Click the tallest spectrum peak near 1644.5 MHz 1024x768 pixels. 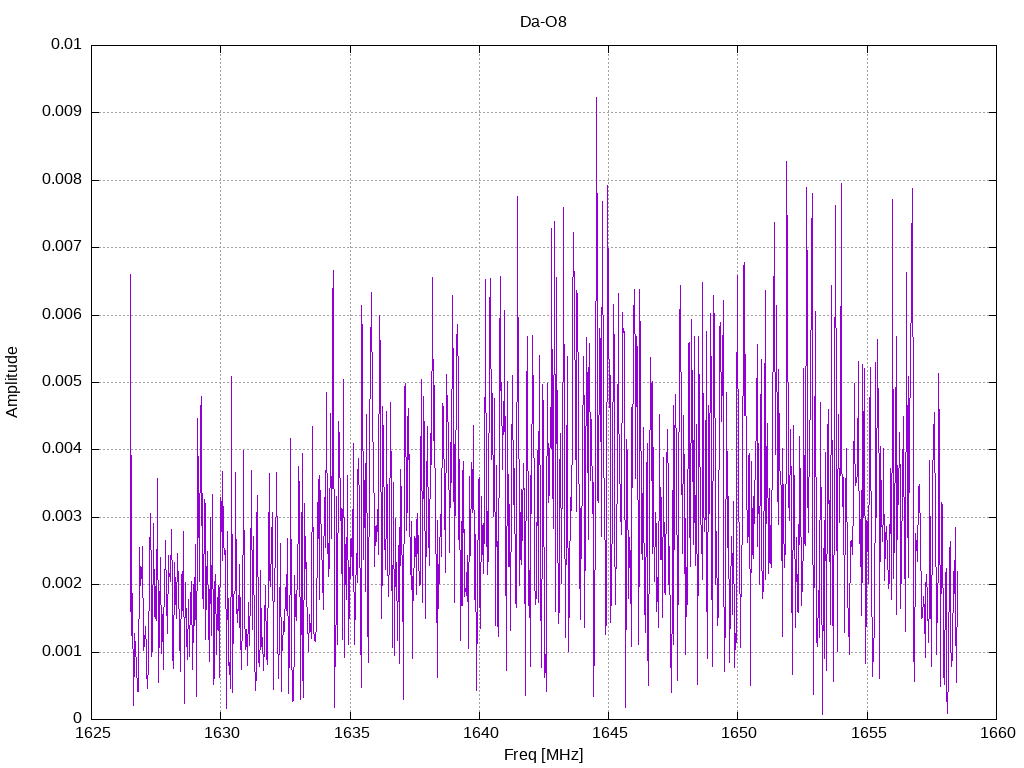(x=596, y=98)
